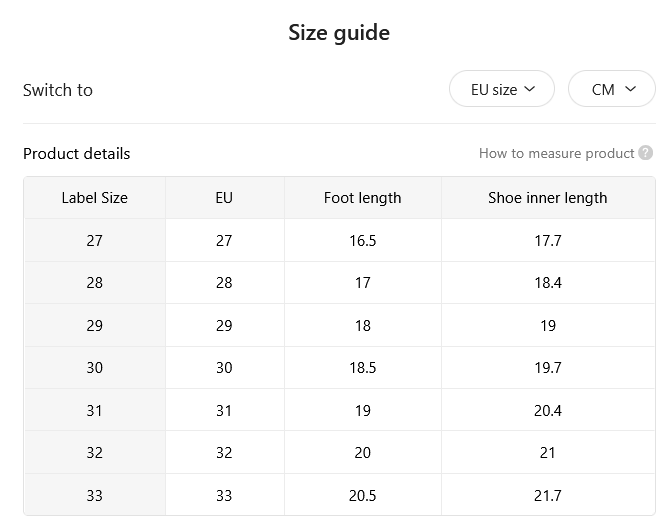Click the Size guide heading

(x=339, y=33)
